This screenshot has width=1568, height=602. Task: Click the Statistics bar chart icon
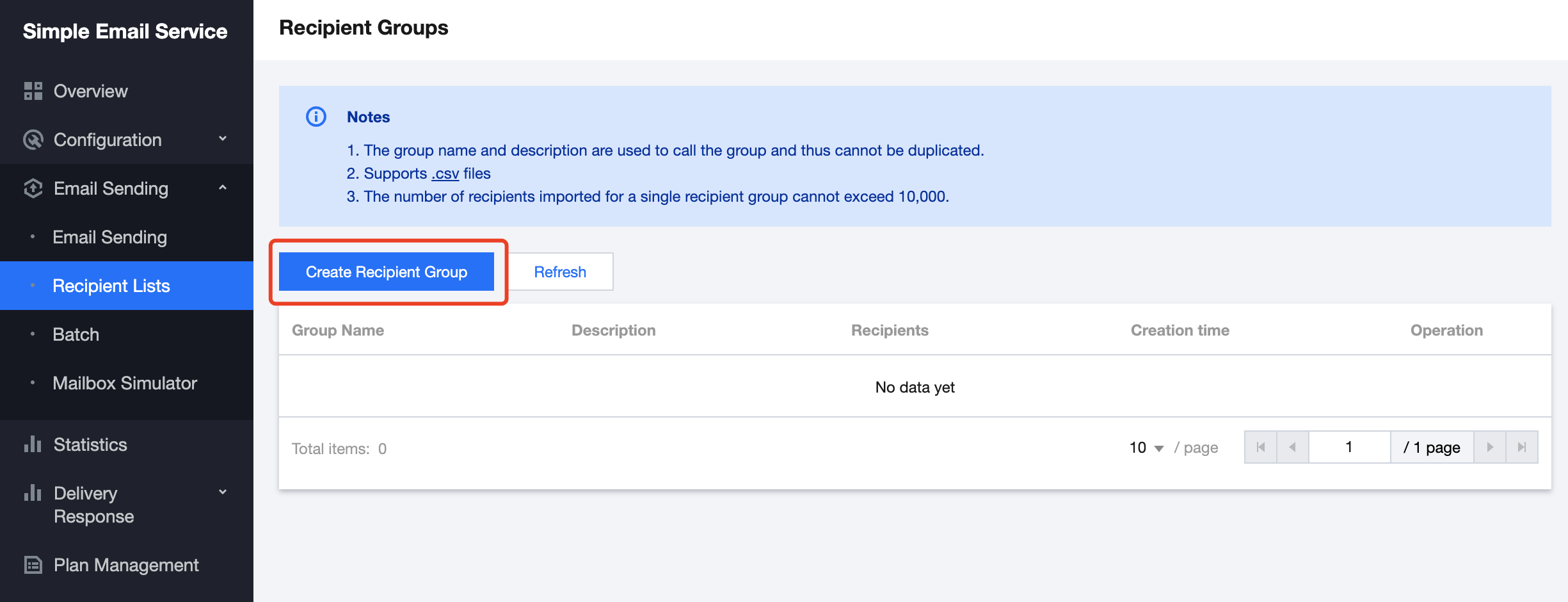pos(33,444)
